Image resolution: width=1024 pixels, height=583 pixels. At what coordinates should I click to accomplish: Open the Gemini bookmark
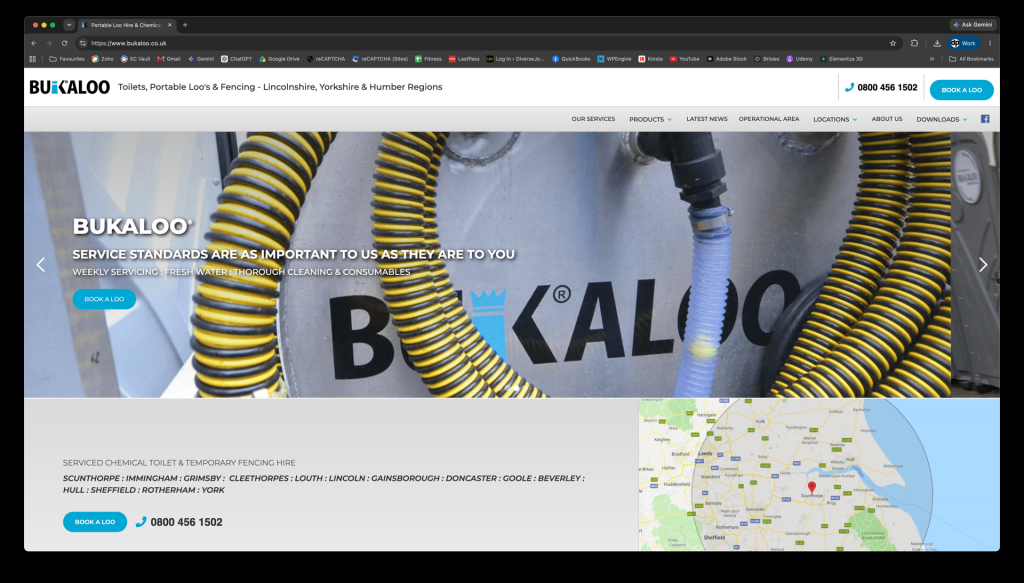(200, 59)
